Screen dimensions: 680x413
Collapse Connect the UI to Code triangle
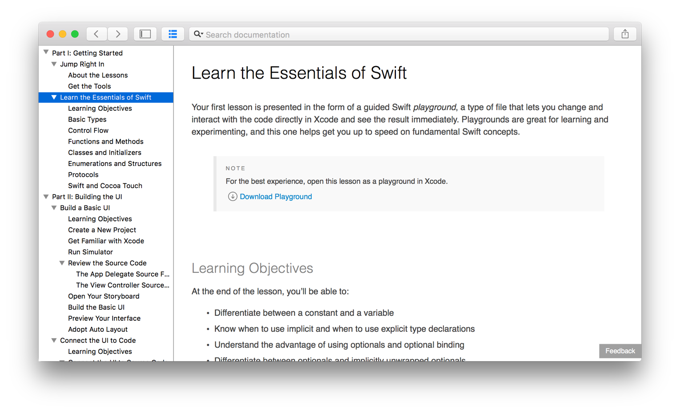(x=54, y=340)
